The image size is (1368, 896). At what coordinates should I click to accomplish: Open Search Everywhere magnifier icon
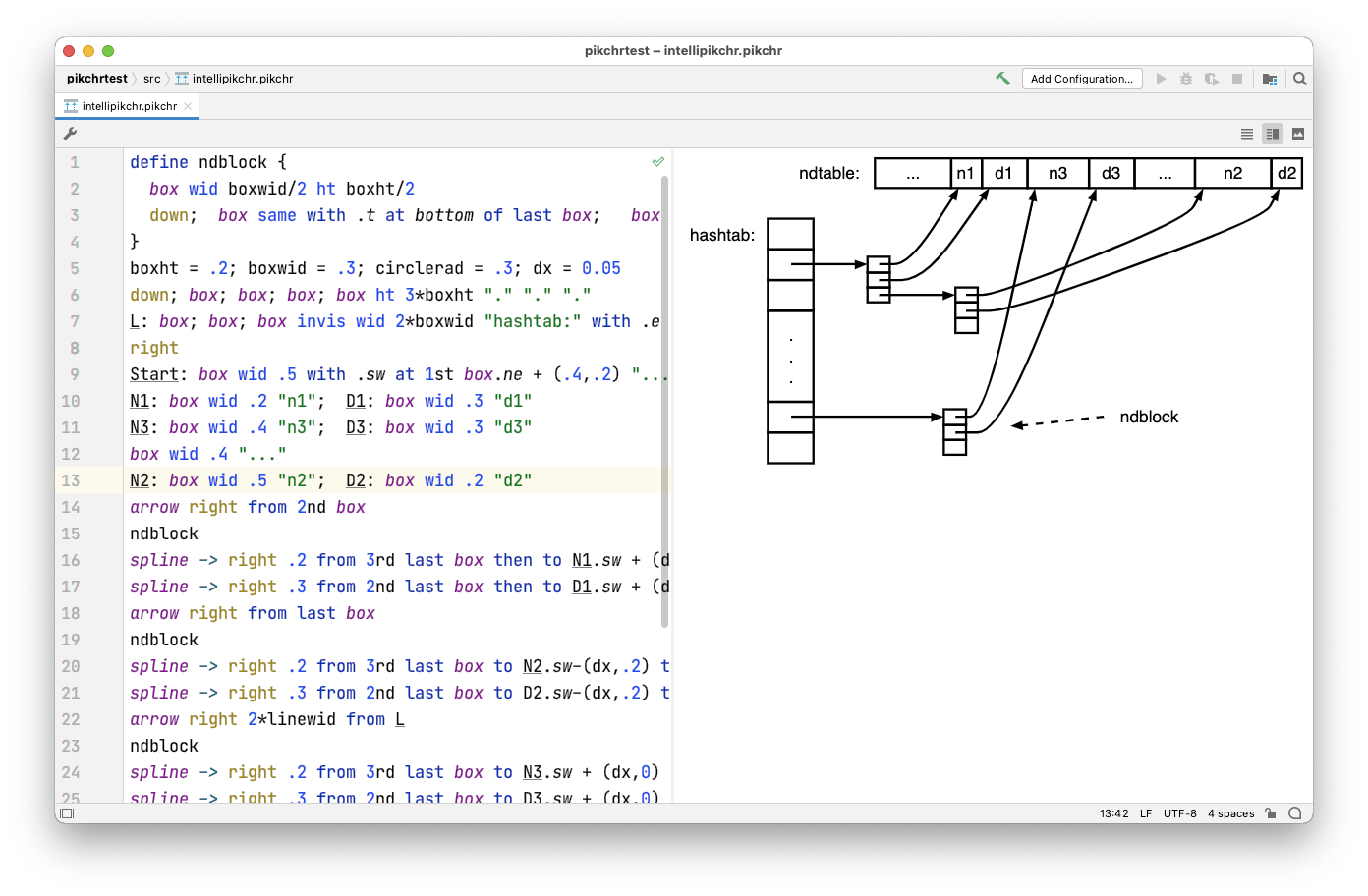[x=1299, y=79]
